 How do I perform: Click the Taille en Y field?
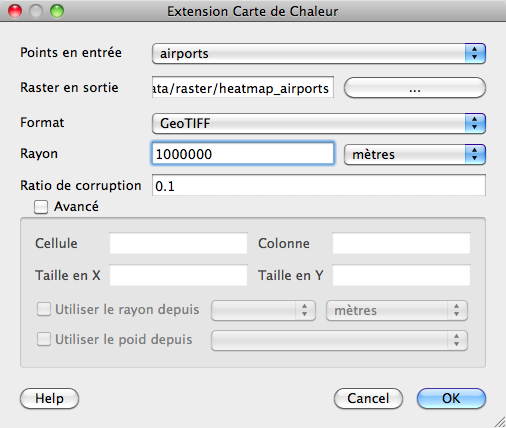pos(401,275)
